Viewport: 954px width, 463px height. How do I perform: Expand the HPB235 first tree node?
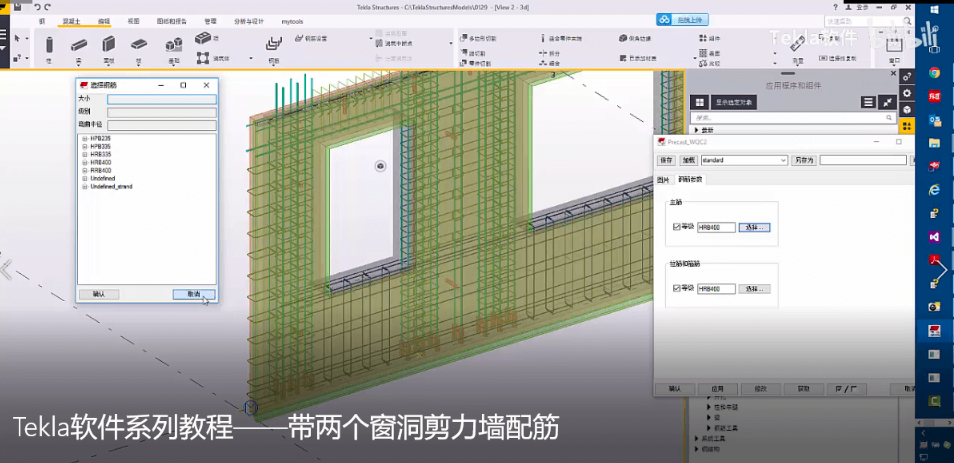tap(85, 139)
